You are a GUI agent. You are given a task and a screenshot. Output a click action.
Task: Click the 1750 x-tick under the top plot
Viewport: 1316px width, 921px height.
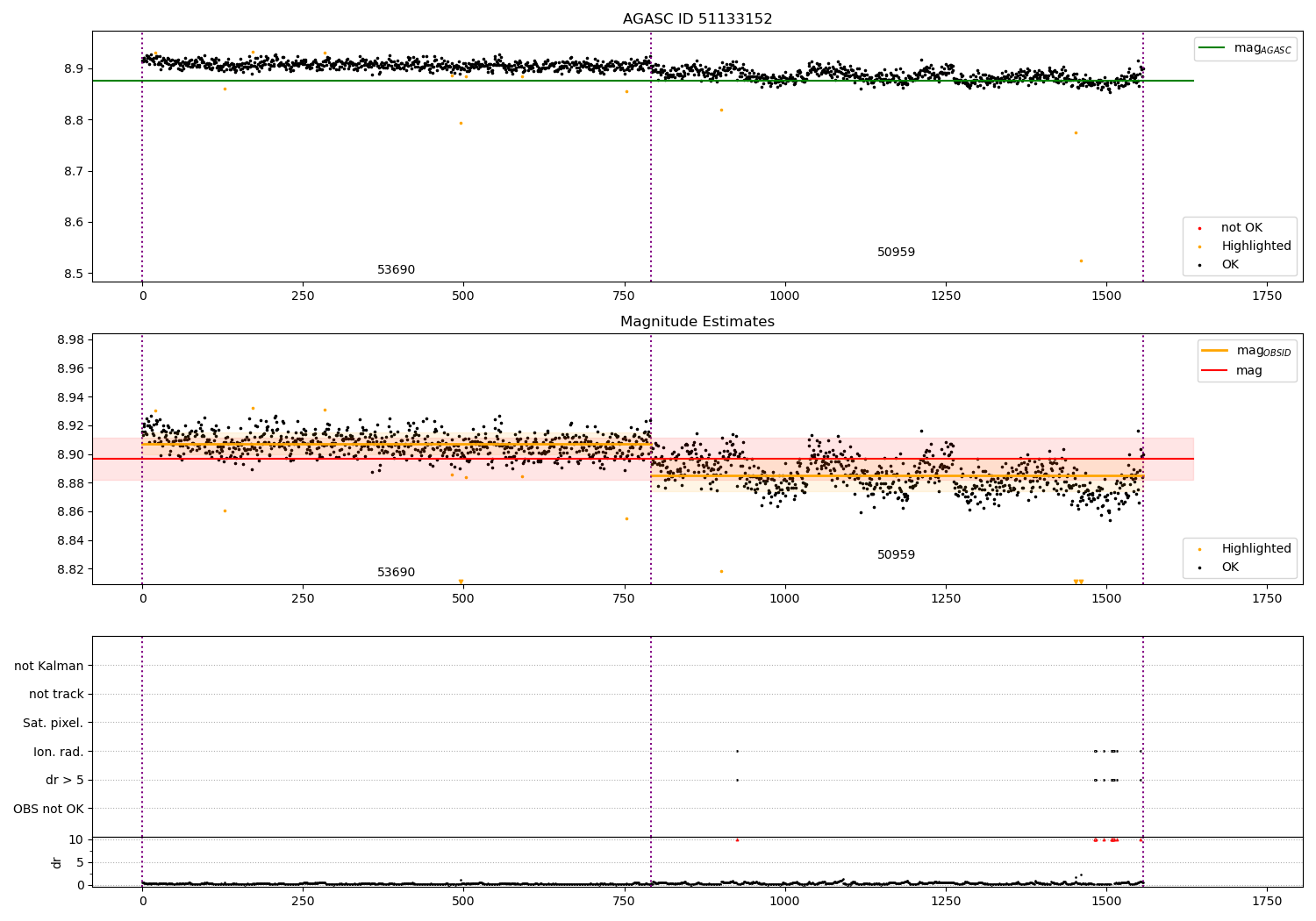click(x=1267, y=296)
